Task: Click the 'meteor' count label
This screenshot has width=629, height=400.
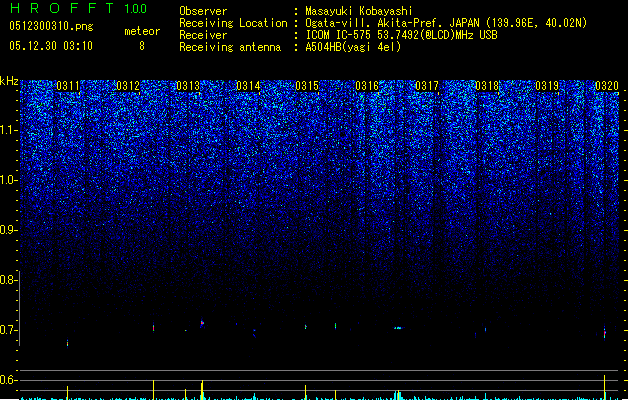Action: click(x=142, y=31)
